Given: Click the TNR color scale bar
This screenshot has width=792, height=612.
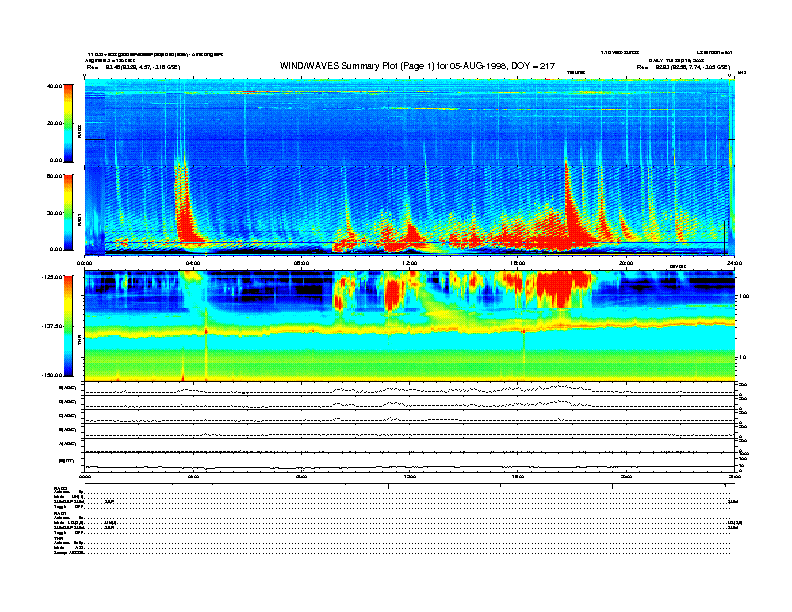Looking at the screenshot, I should (x=68, y=326).
